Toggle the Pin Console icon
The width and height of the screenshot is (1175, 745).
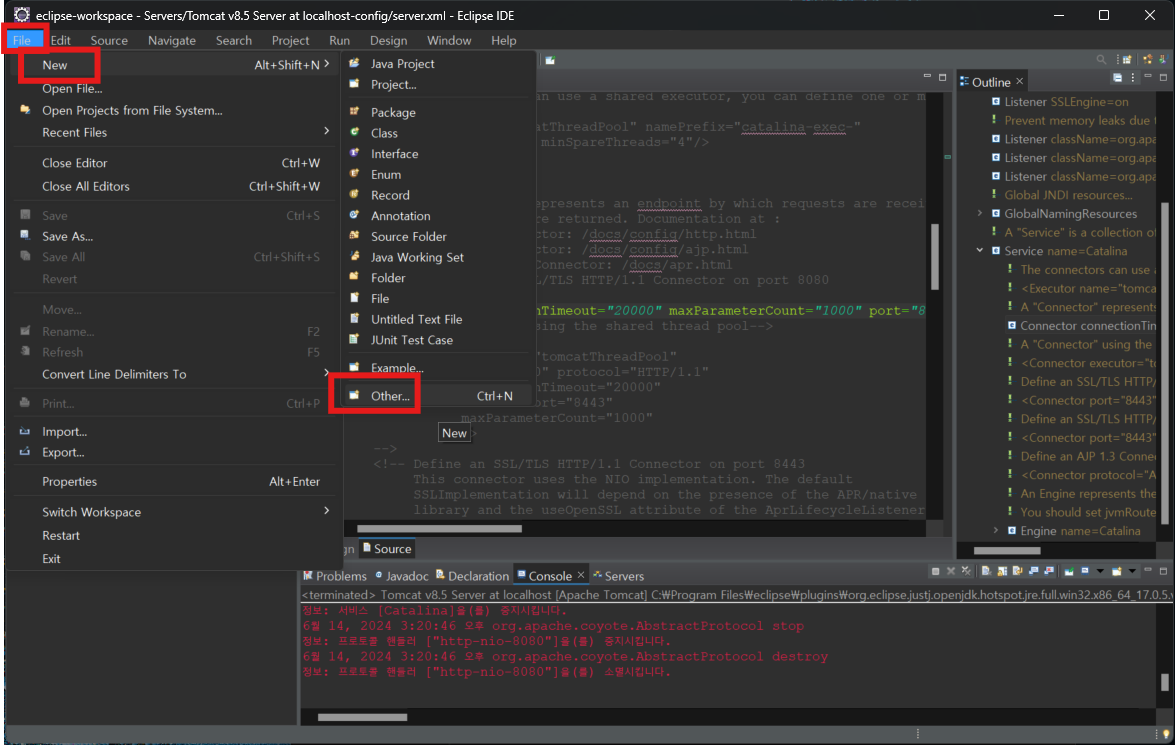[x=1069, y=571]
